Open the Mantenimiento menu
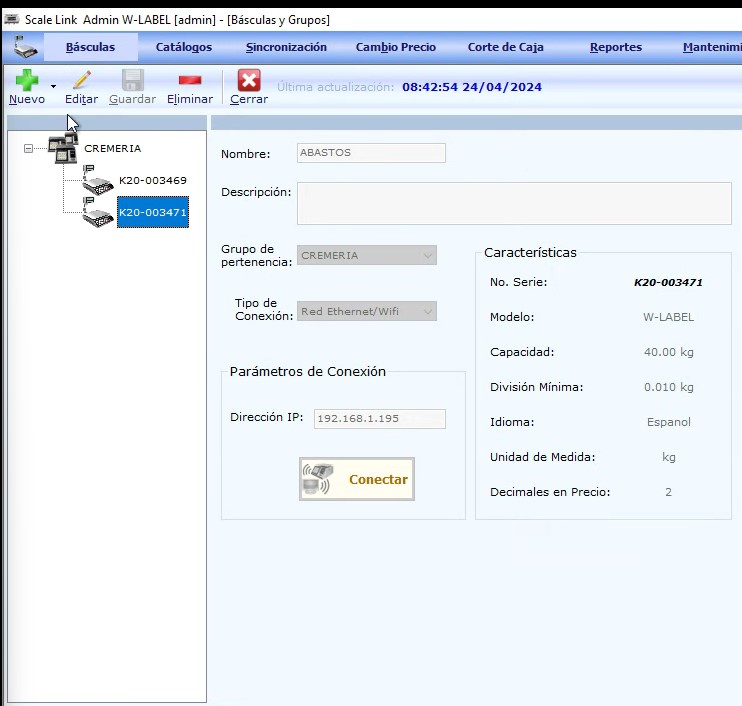This screenshot has height=706, width=742. pyautogui.click(x=712, y=47)
